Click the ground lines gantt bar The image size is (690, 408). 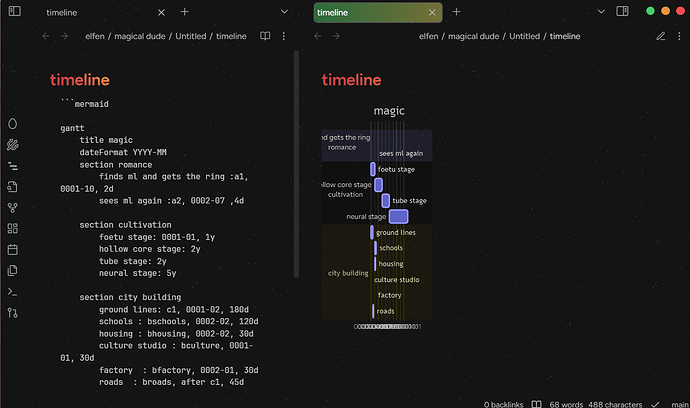point(372,232)
